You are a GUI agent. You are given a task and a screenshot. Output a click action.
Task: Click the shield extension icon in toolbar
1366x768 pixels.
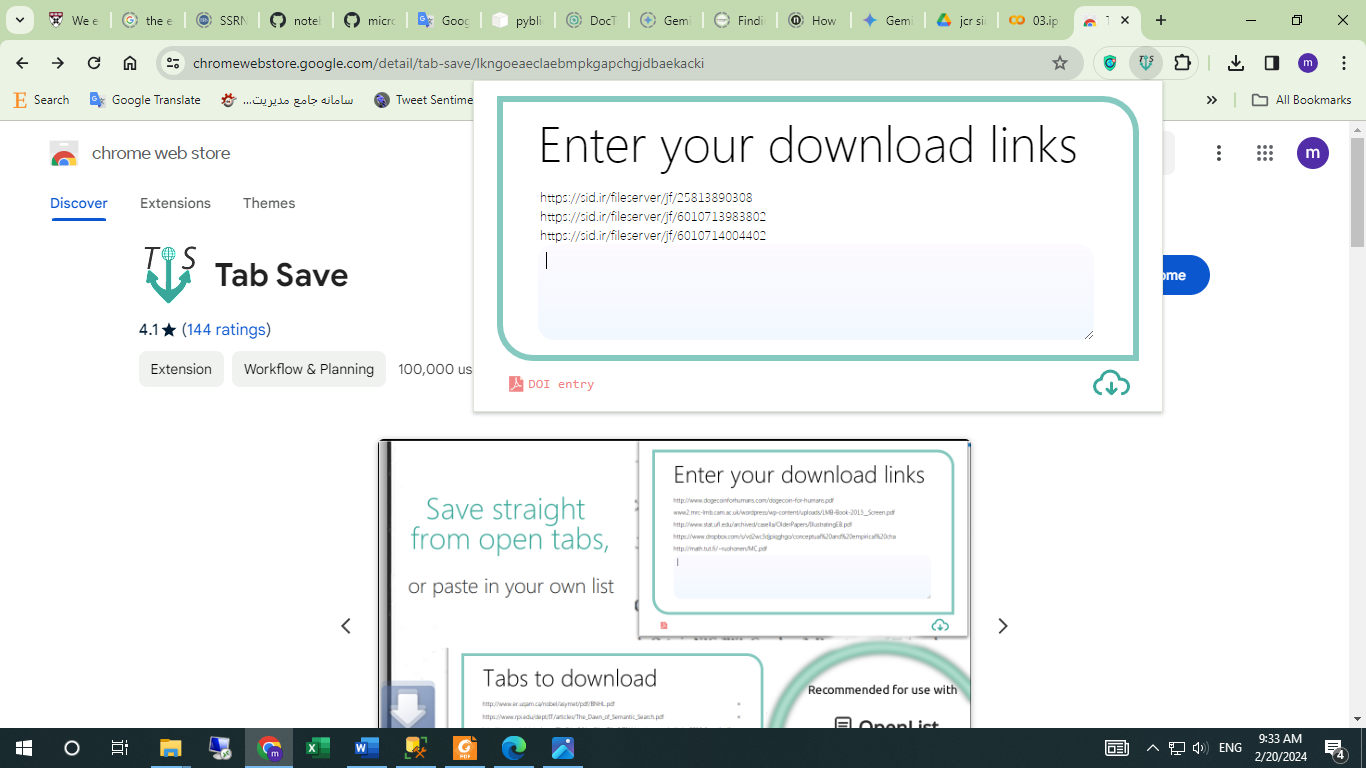[1109, 63]
